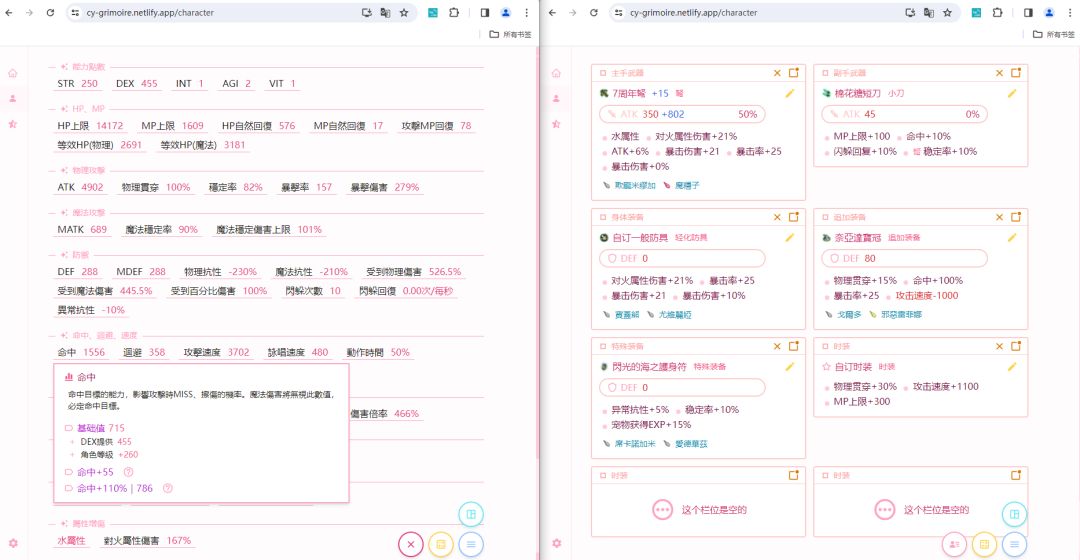This screenshot has width=1080, height=560.
Task: Collapse 基础值 715 row in 命中 popup
Action: click(x=95, y=428)
